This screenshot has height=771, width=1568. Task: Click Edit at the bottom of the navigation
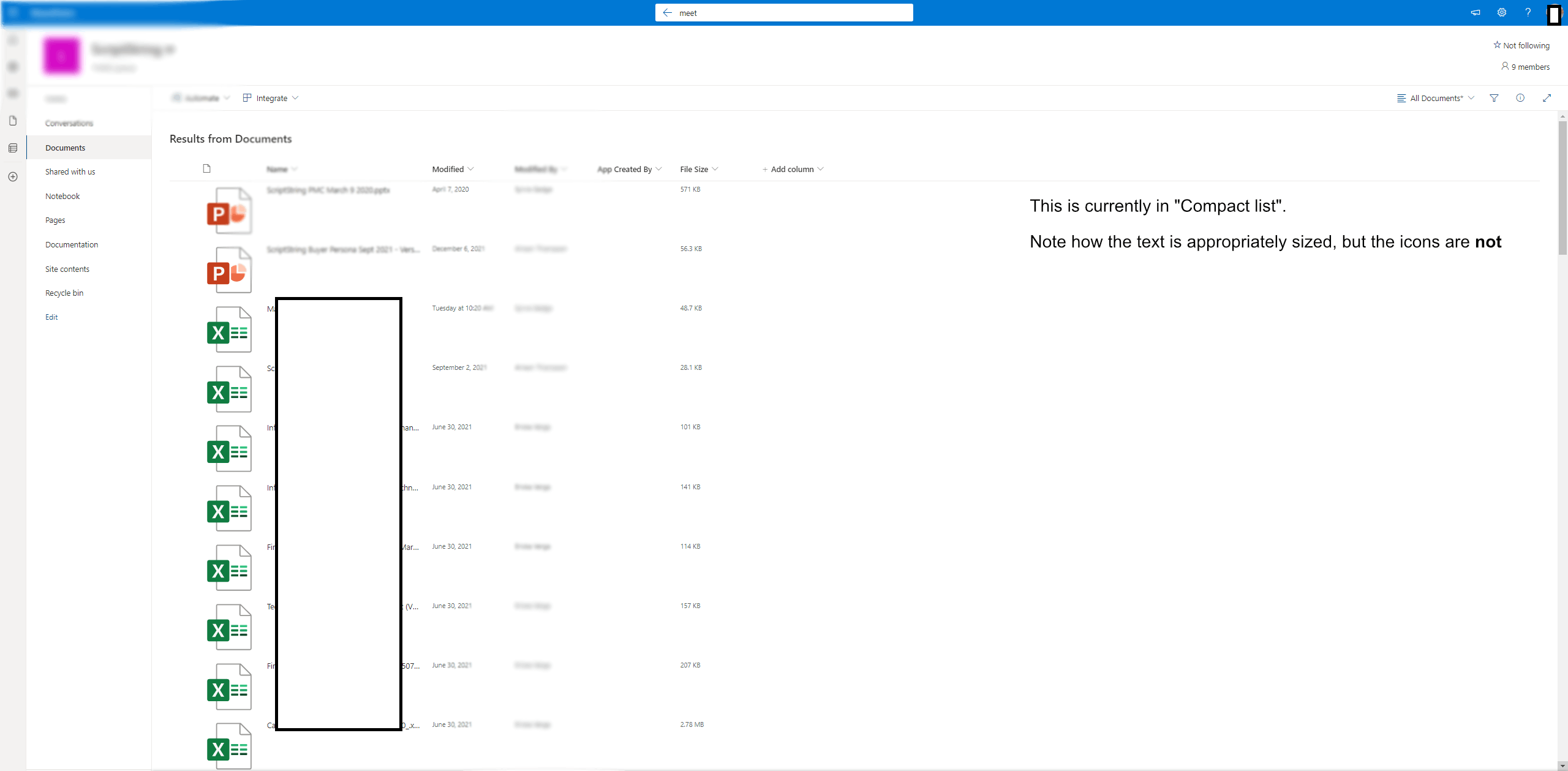tap(51, 317)
